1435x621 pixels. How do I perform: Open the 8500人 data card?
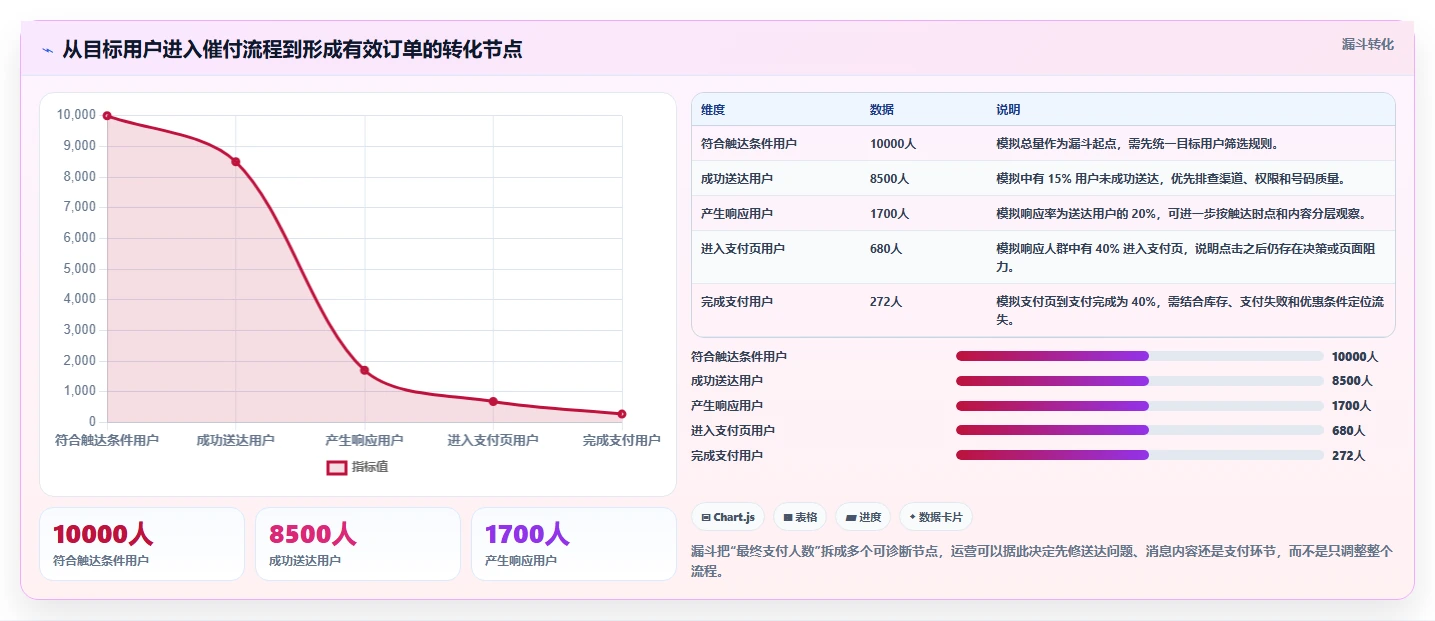coord(358,544)
